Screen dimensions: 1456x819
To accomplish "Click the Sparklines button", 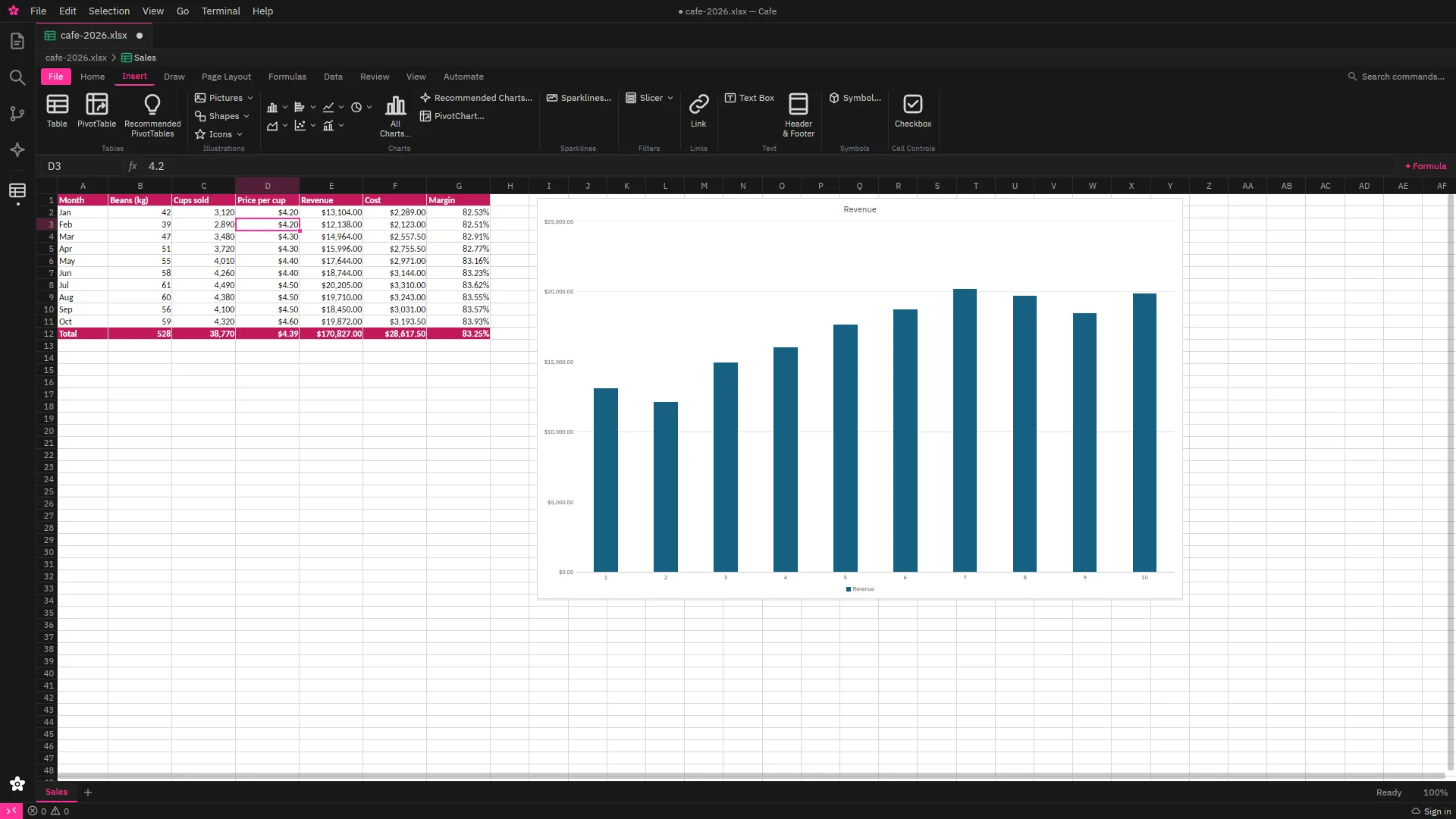I will pos(579,98).
